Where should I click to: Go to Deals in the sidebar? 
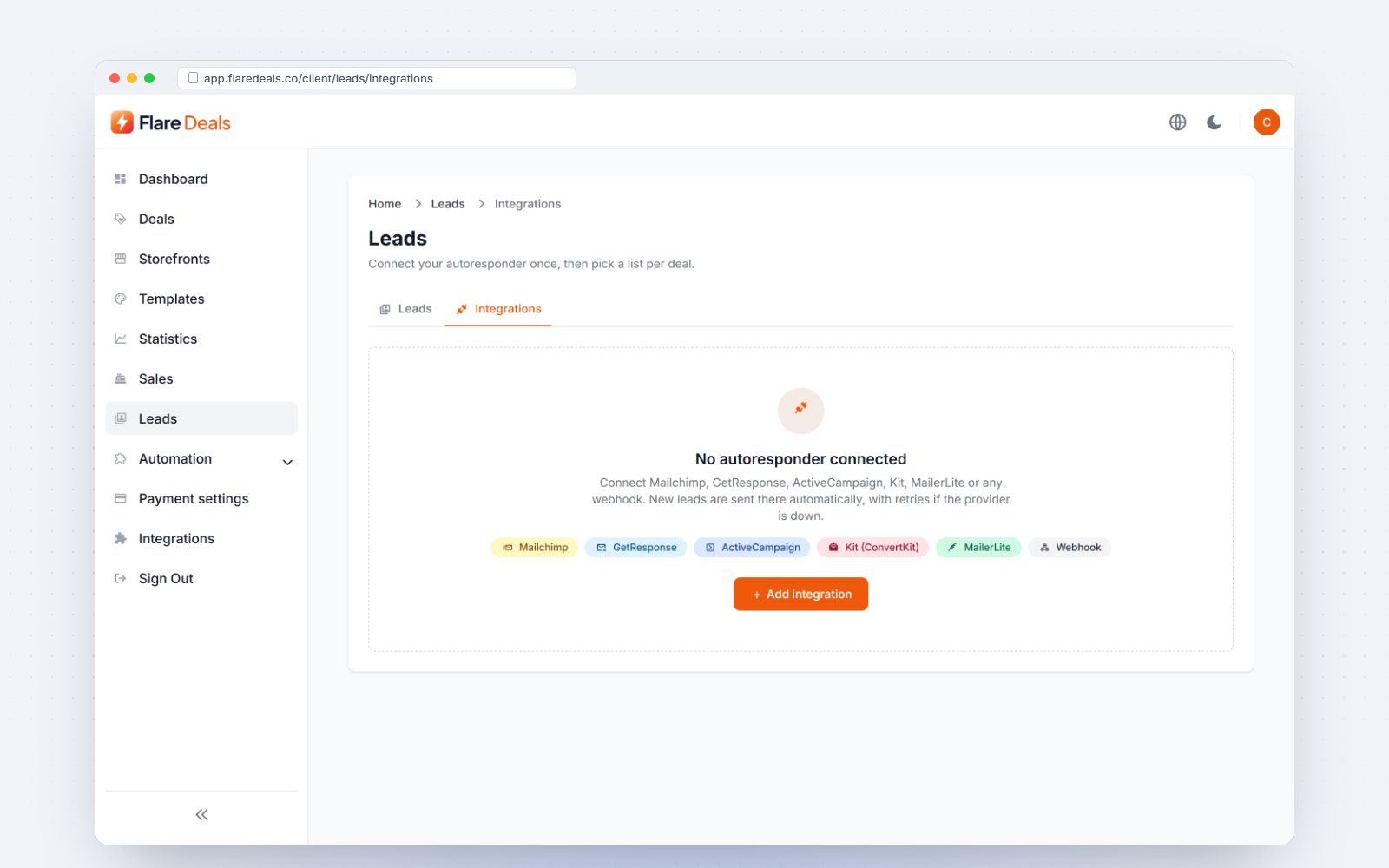(x=201, y=219)
